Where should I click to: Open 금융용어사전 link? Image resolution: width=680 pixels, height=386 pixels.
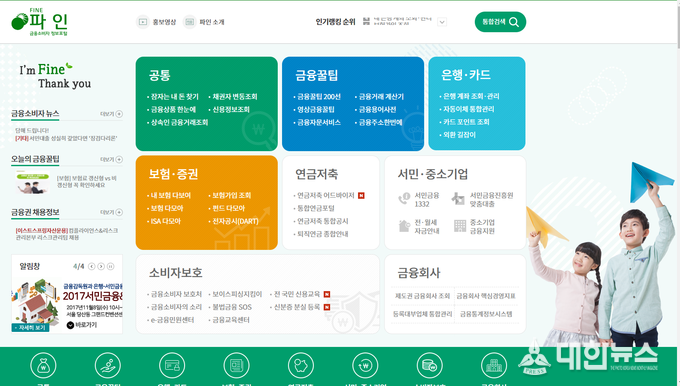pos(377,109)
